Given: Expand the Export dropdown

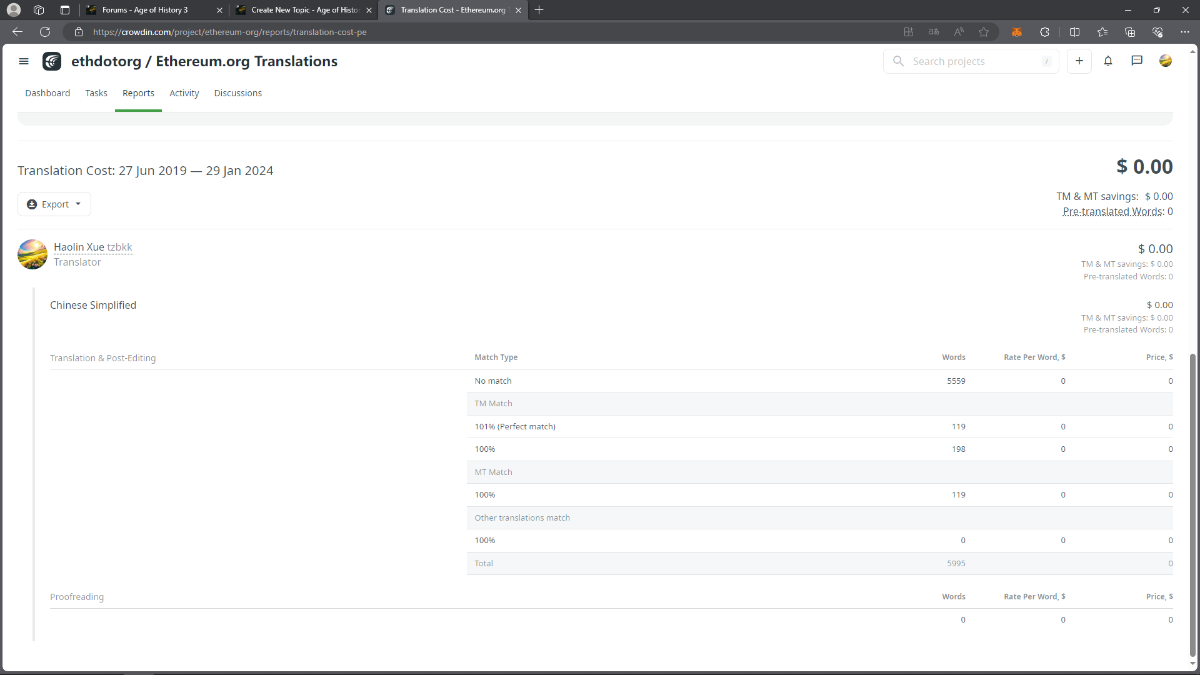Looking at the screenshot, I should [x=54, y=204].
